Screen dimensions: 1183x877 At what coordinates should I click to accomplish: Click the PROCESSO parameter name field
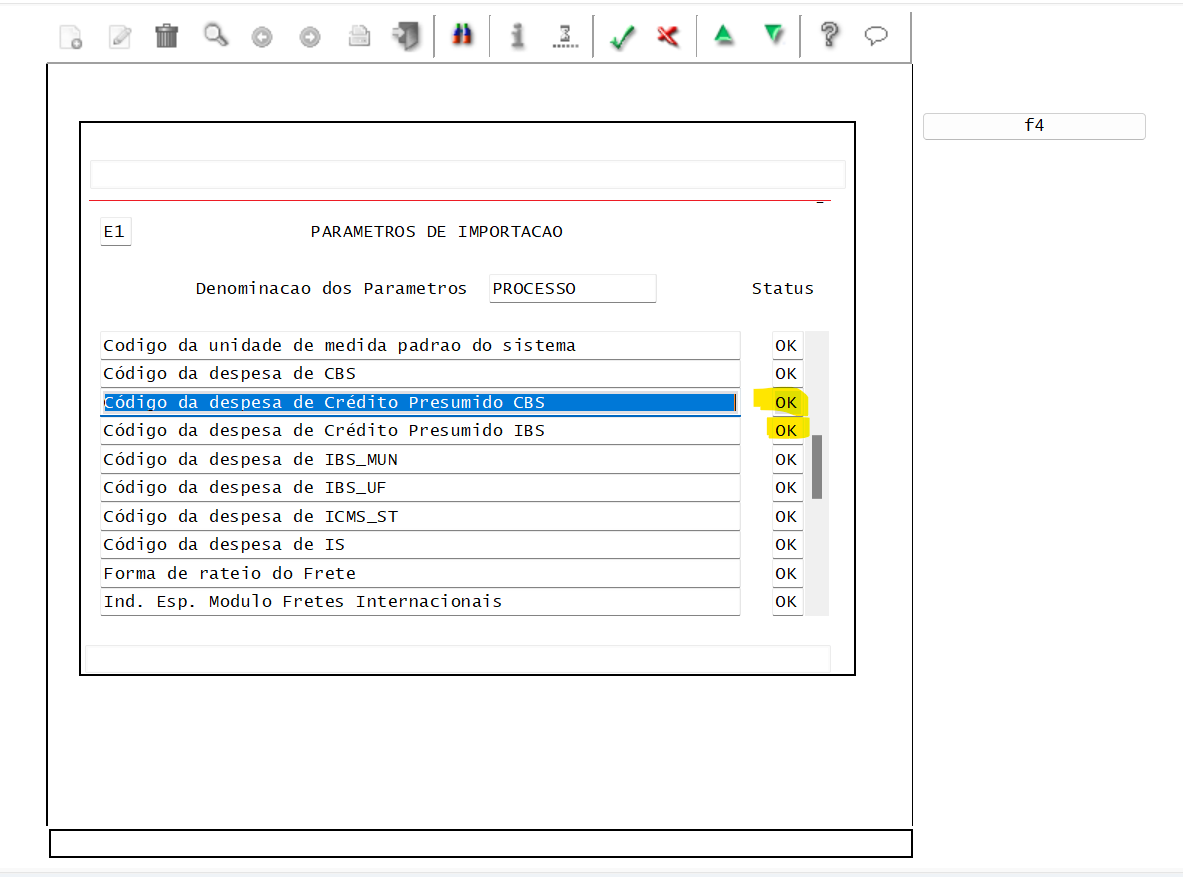(572, 288)
